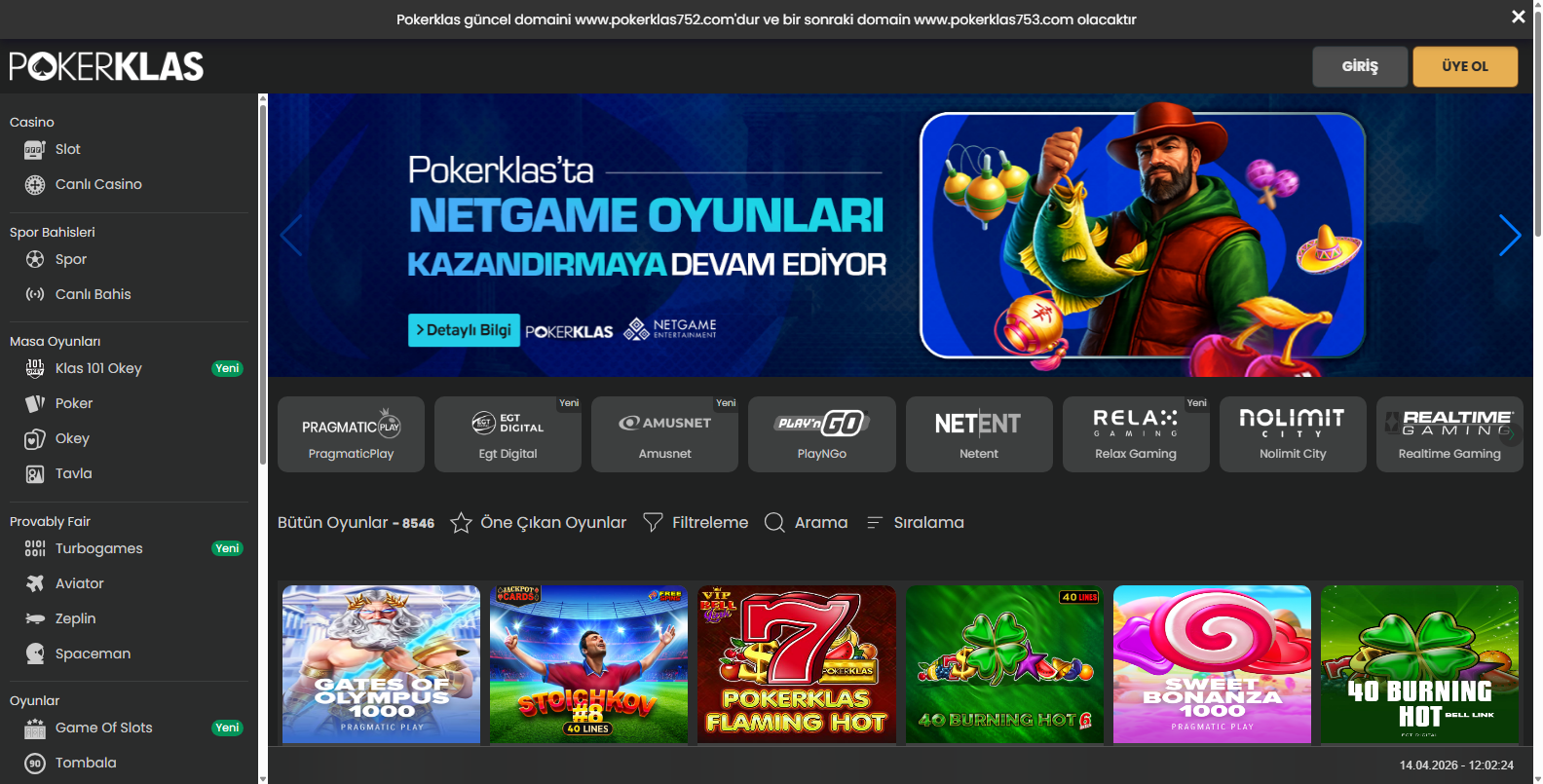Open the Slot menu label

pyautogui.click(x=68, y=149)
